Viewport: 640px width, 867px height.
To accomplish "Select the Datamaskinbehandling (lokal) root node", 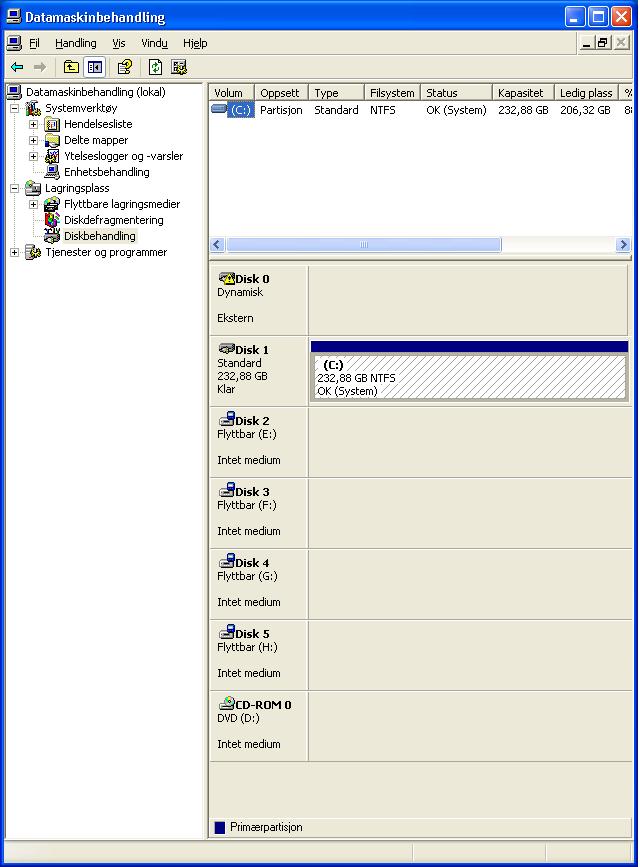I will 95,92.
